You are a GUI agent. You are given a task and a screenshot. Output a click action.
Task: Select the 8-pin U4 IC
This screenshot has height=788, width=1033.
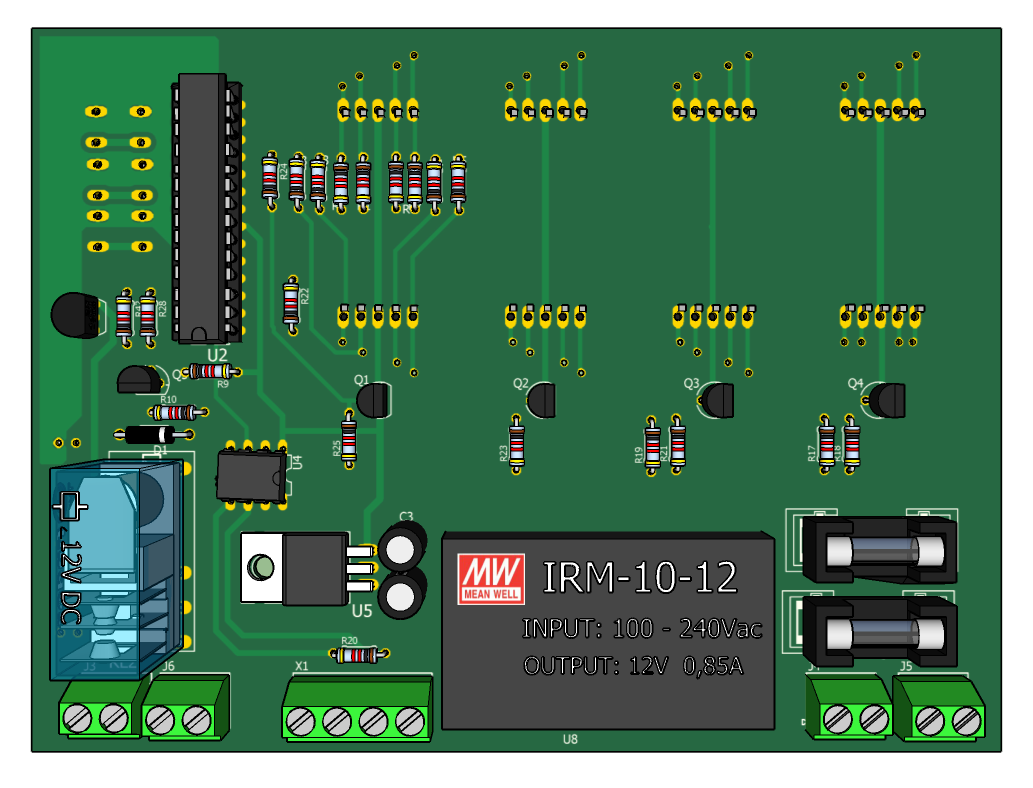click(250, 473)
